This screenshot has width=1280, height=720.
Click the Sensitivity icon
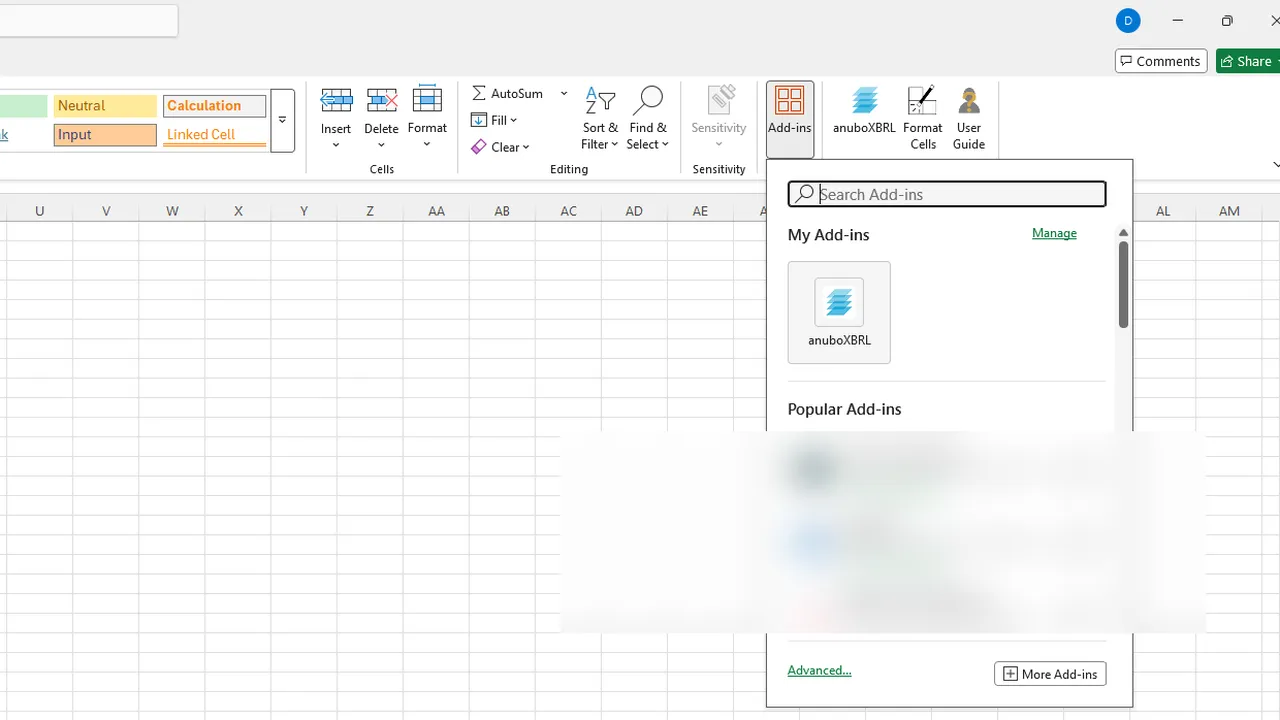click(x=719, y=100)
